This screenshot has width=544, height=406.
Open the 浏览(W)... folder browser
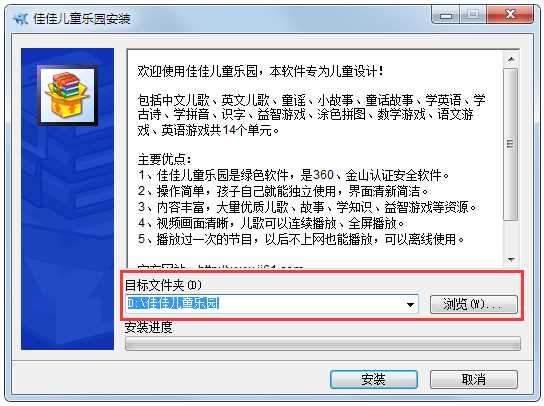474,304
